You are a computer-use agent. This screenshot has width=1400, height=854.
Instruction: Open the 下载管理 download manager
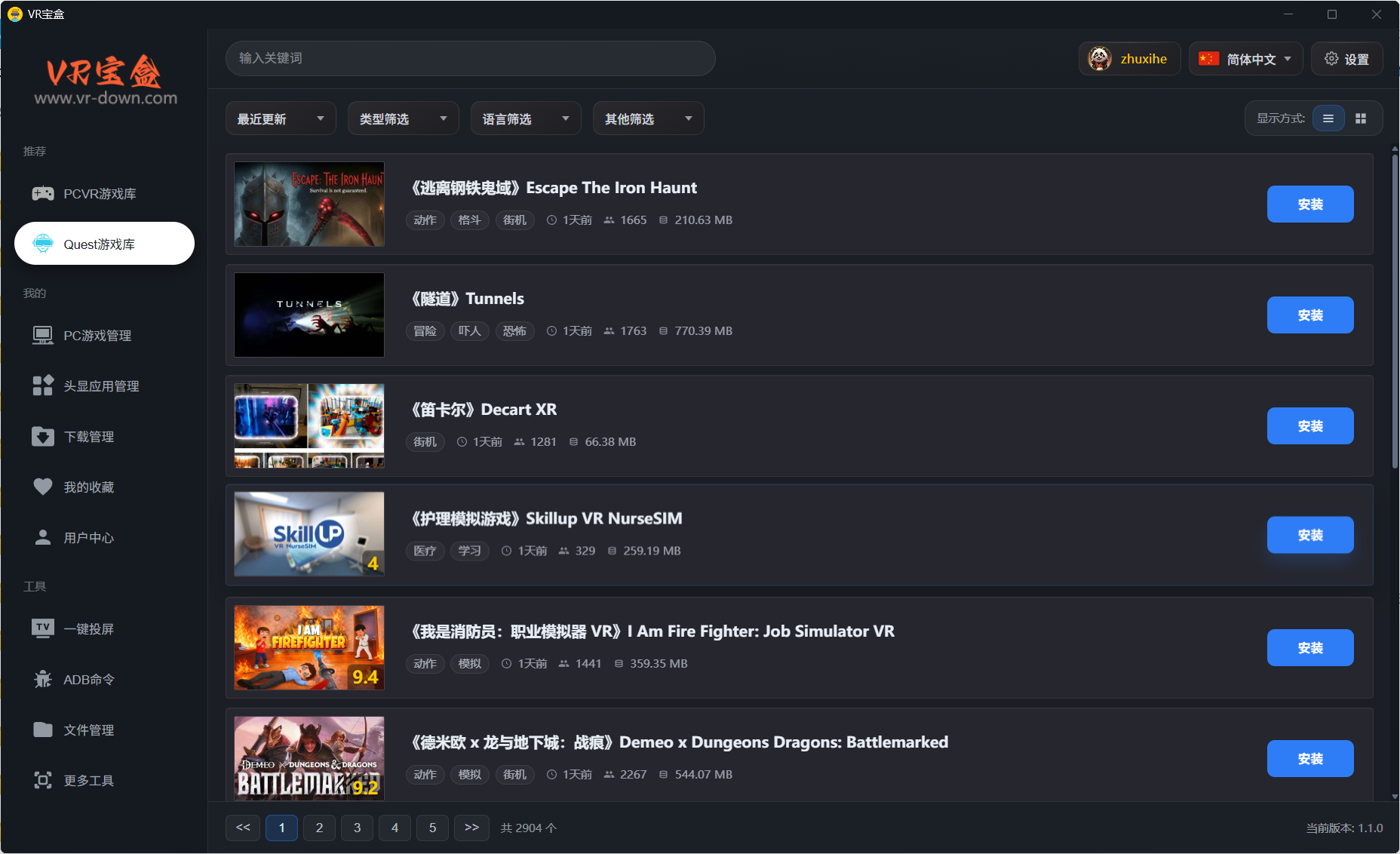[x=88, y=436]
